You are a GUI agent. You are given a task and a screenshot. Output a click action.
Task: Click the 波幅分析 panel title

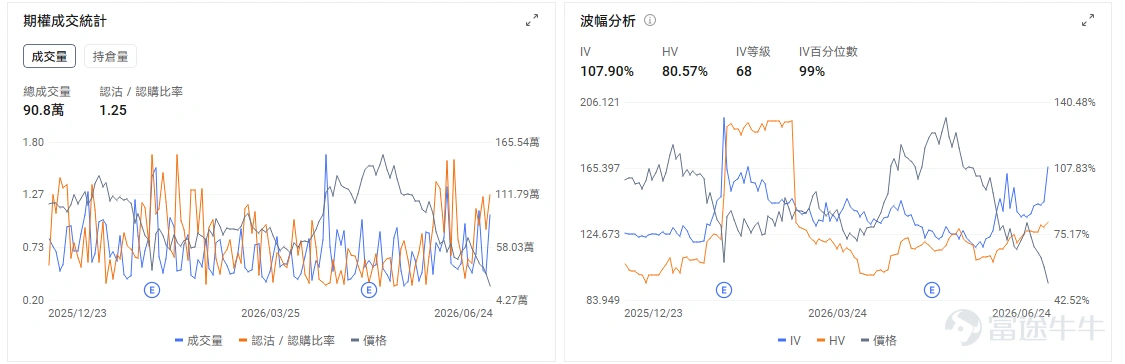(608, 21)
